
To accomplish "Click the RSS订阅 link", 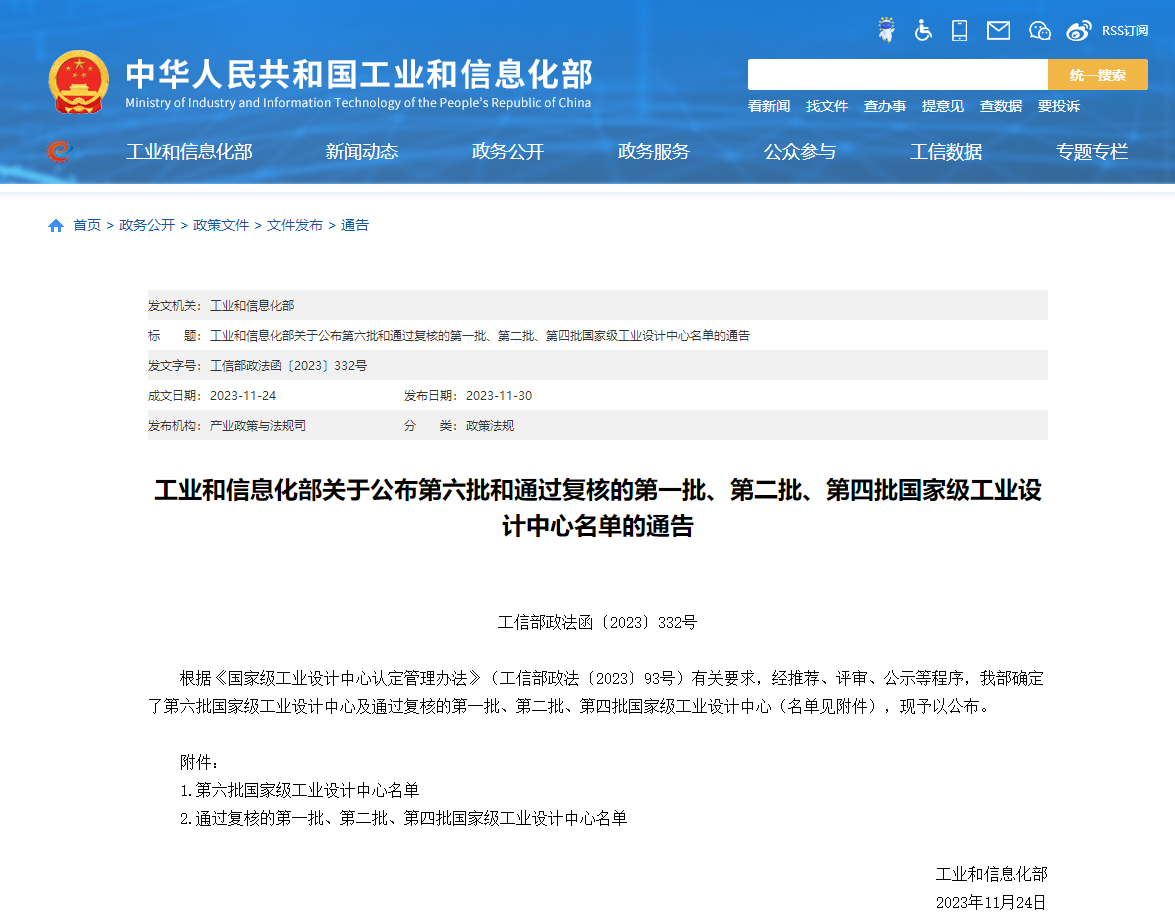I will (x=1125, y=30).
